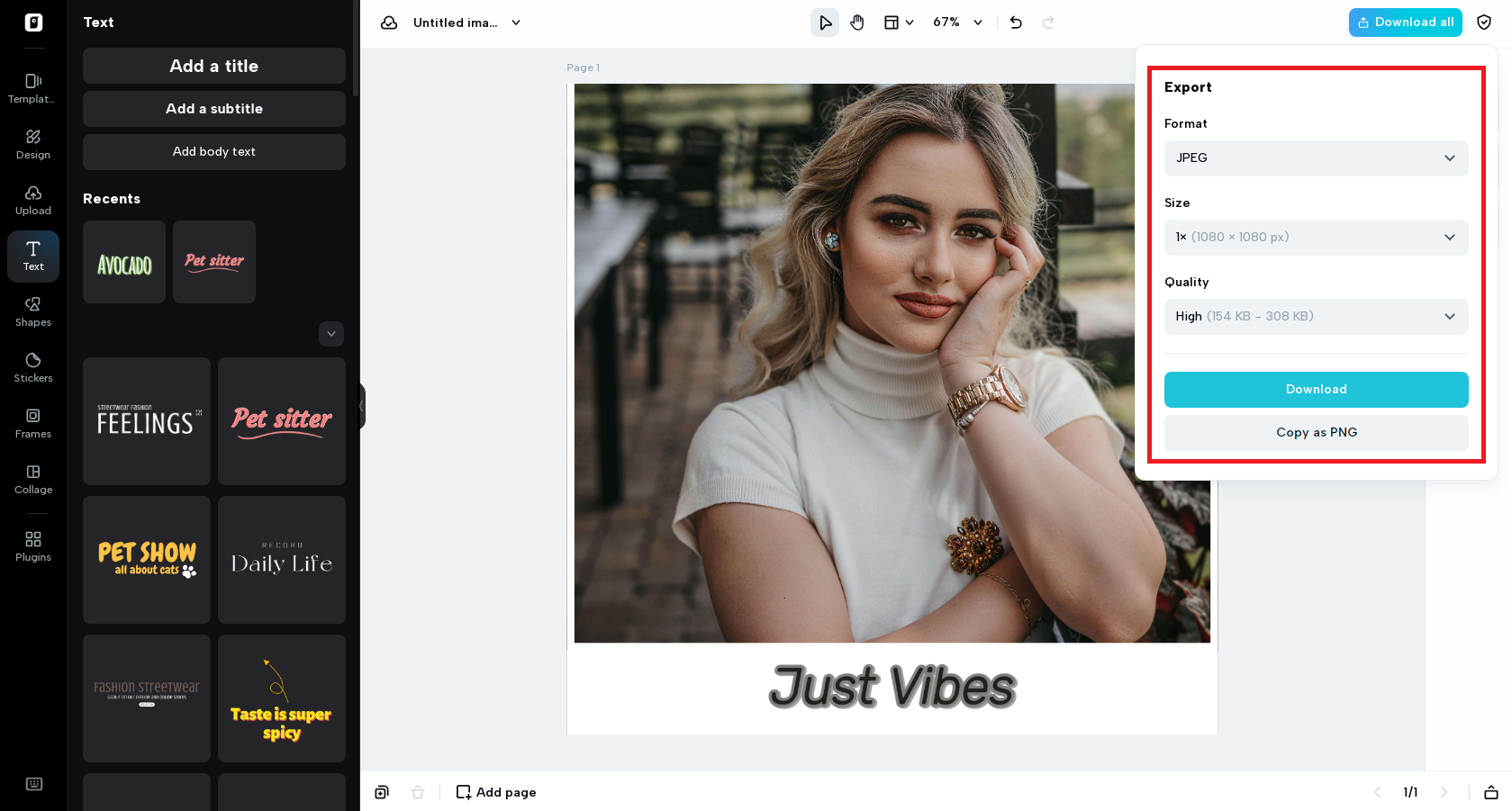Open the zoom level 67% dropdown
The width and height of the screenshot is (1512, 811).
956,22
